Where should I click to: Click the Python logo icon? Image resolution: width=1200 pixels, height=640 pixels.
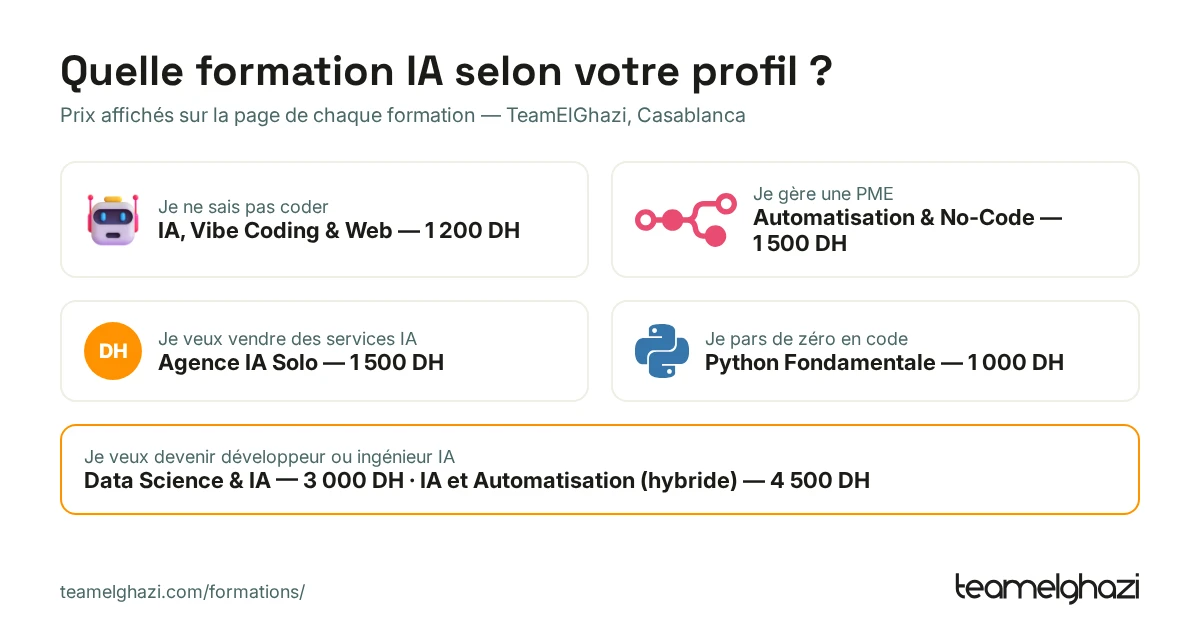click(662, 351)
